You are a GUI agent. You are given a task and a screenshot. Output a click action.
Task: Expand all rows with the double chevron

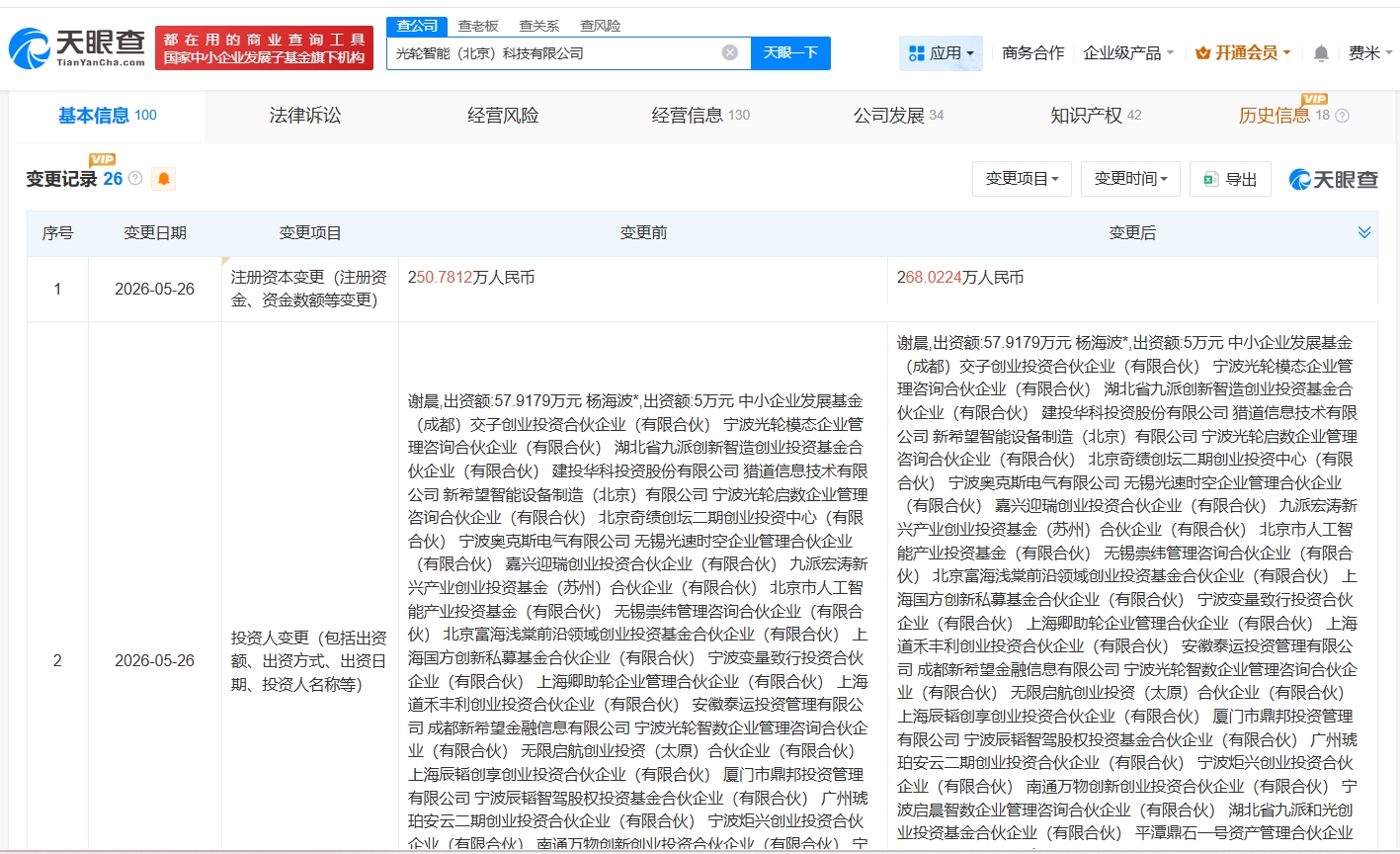pyautogui.click(x=1364, y=232)
